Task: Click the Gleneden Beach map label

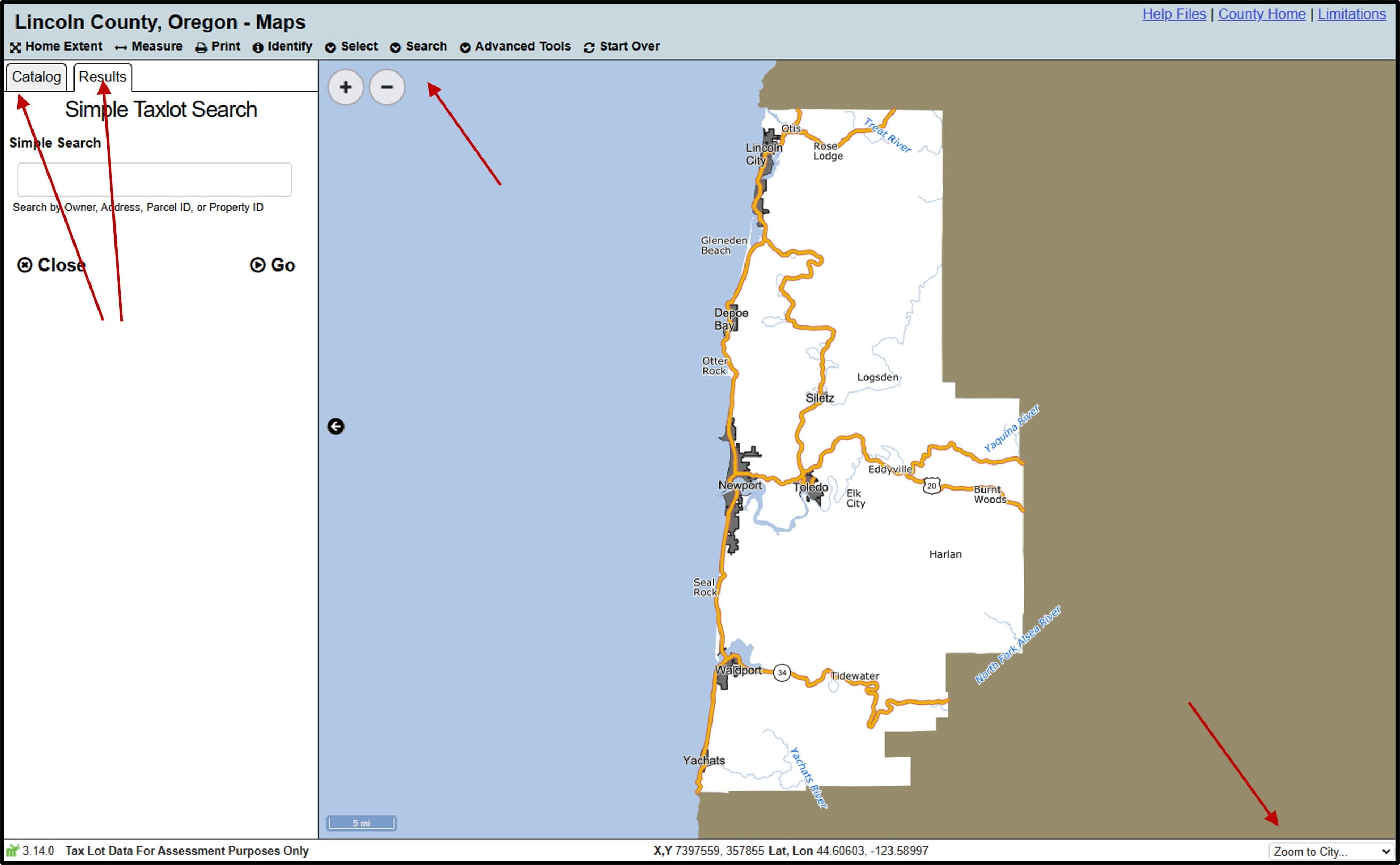Action: 724,246
